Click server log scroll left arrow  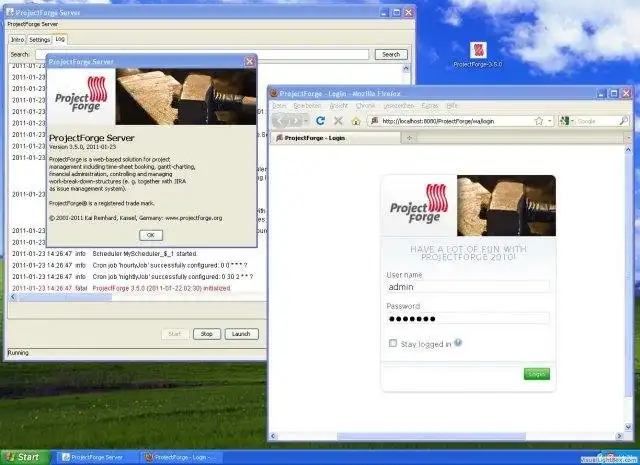coord(13,298)
